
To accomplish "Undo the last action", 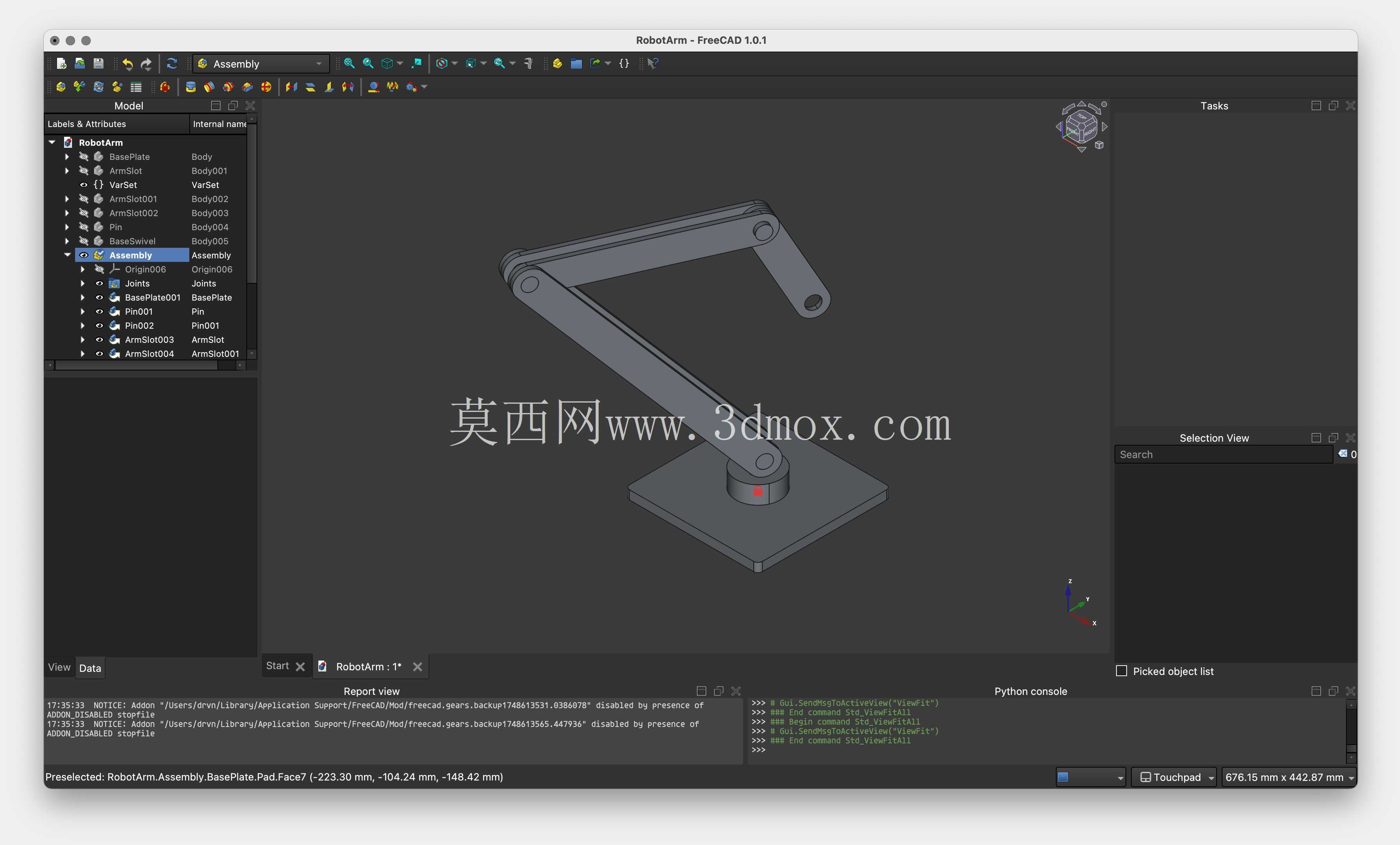I will 128,64.
